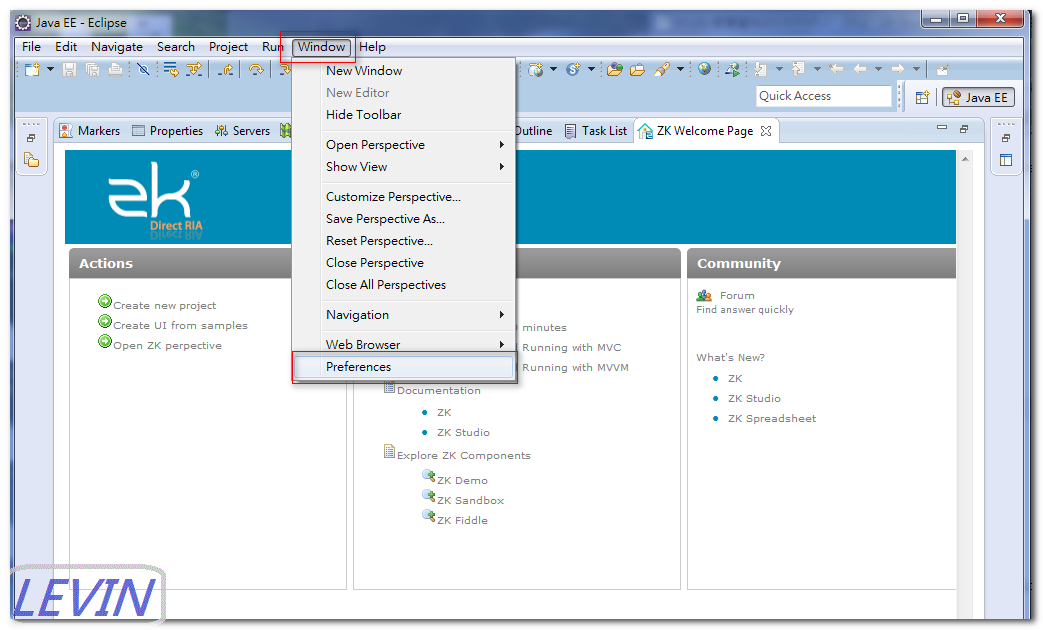The height and width of the screenshot is (630, 1043).
Task: Open the left sidebar fast view icon
Action: [31, 160]
